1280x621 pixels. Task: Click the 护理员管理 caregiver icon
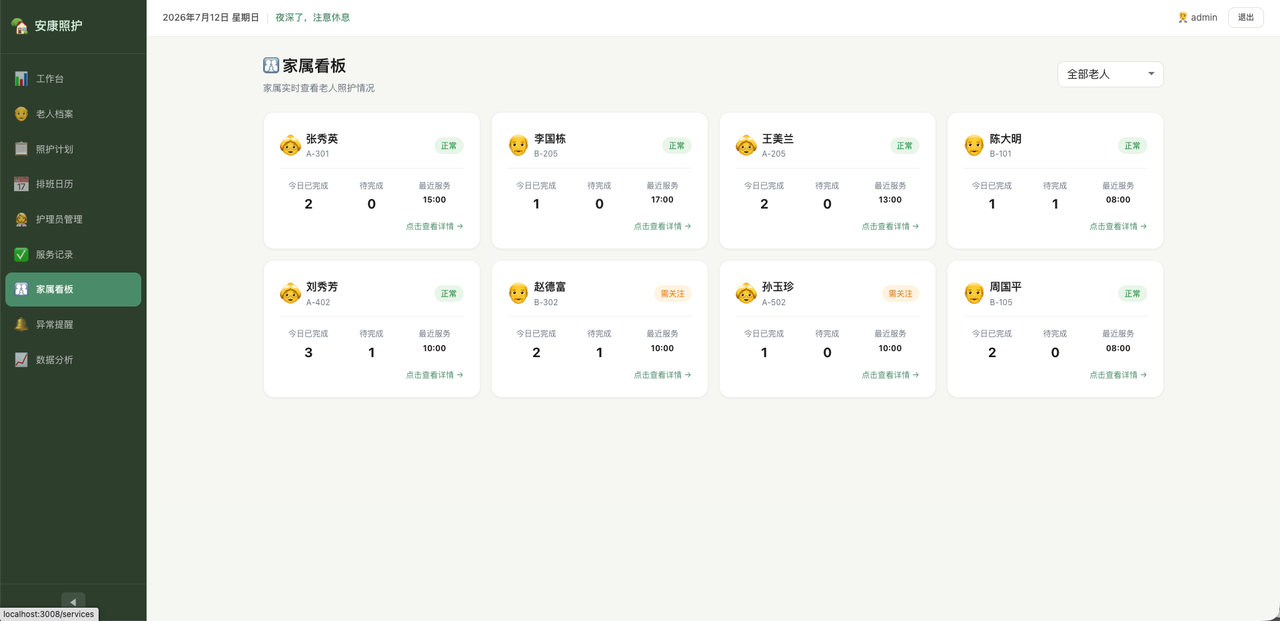tap(21, 219)
